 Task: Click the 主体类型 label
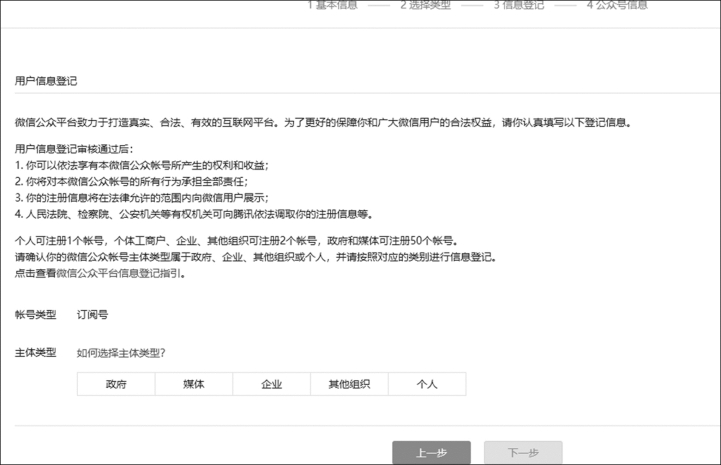pyautogui.click(x=35, y=353)
